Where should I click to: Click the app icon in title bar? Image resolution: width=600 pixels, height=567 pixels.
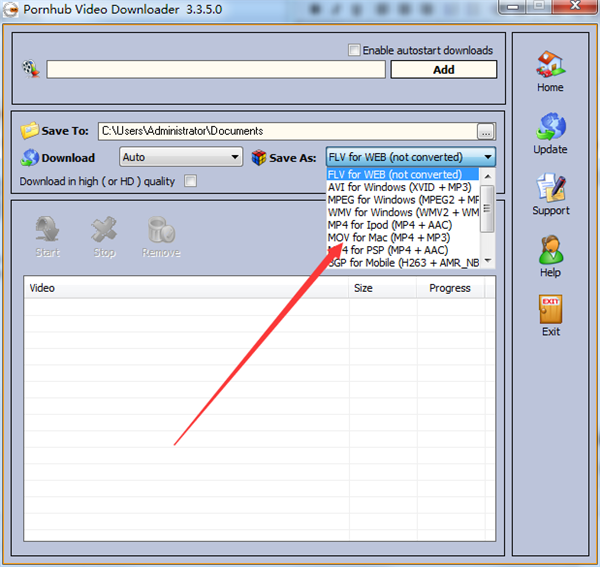[x=11, y=10]
